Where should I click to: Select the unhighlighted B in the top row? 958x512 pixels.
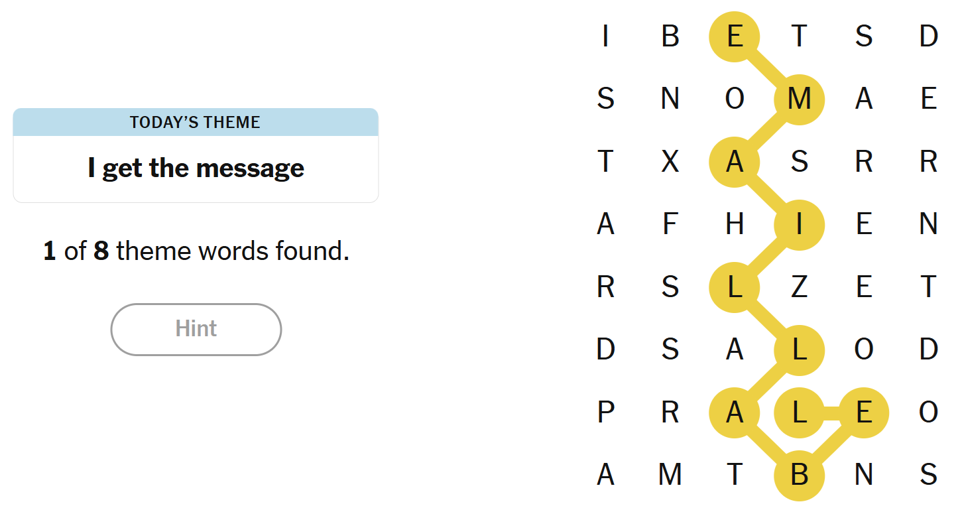pos(670,37)
